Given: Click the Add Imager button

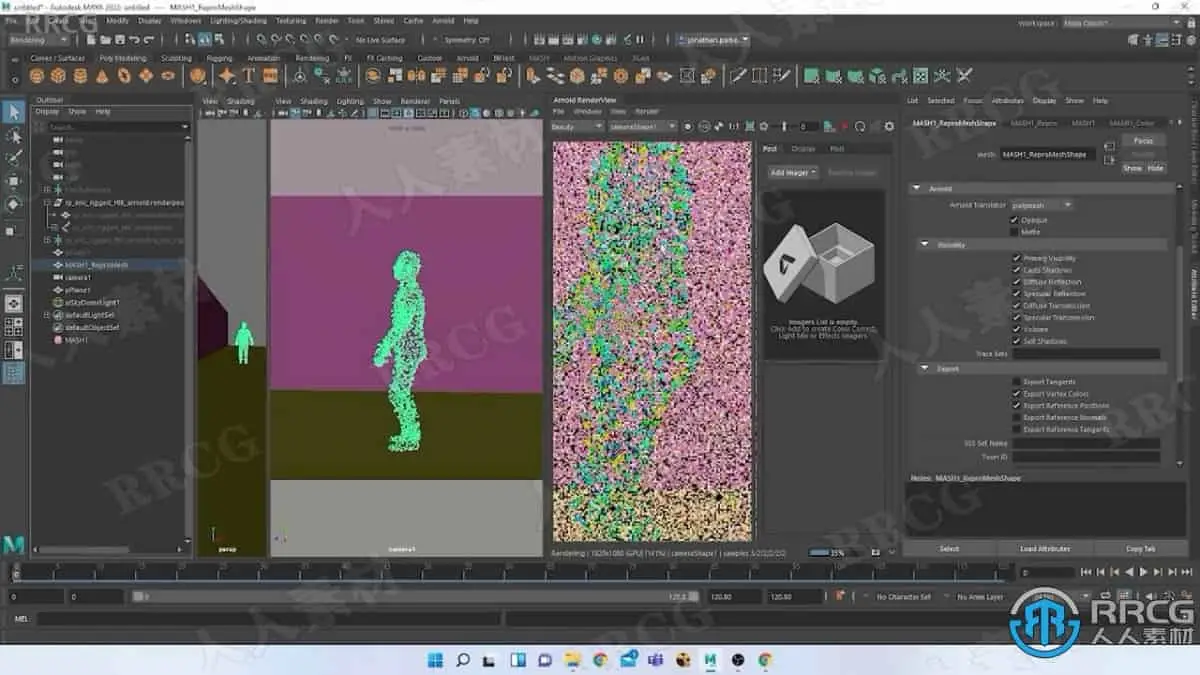Looking at the screenshot, I should click(x=793, y=173).
